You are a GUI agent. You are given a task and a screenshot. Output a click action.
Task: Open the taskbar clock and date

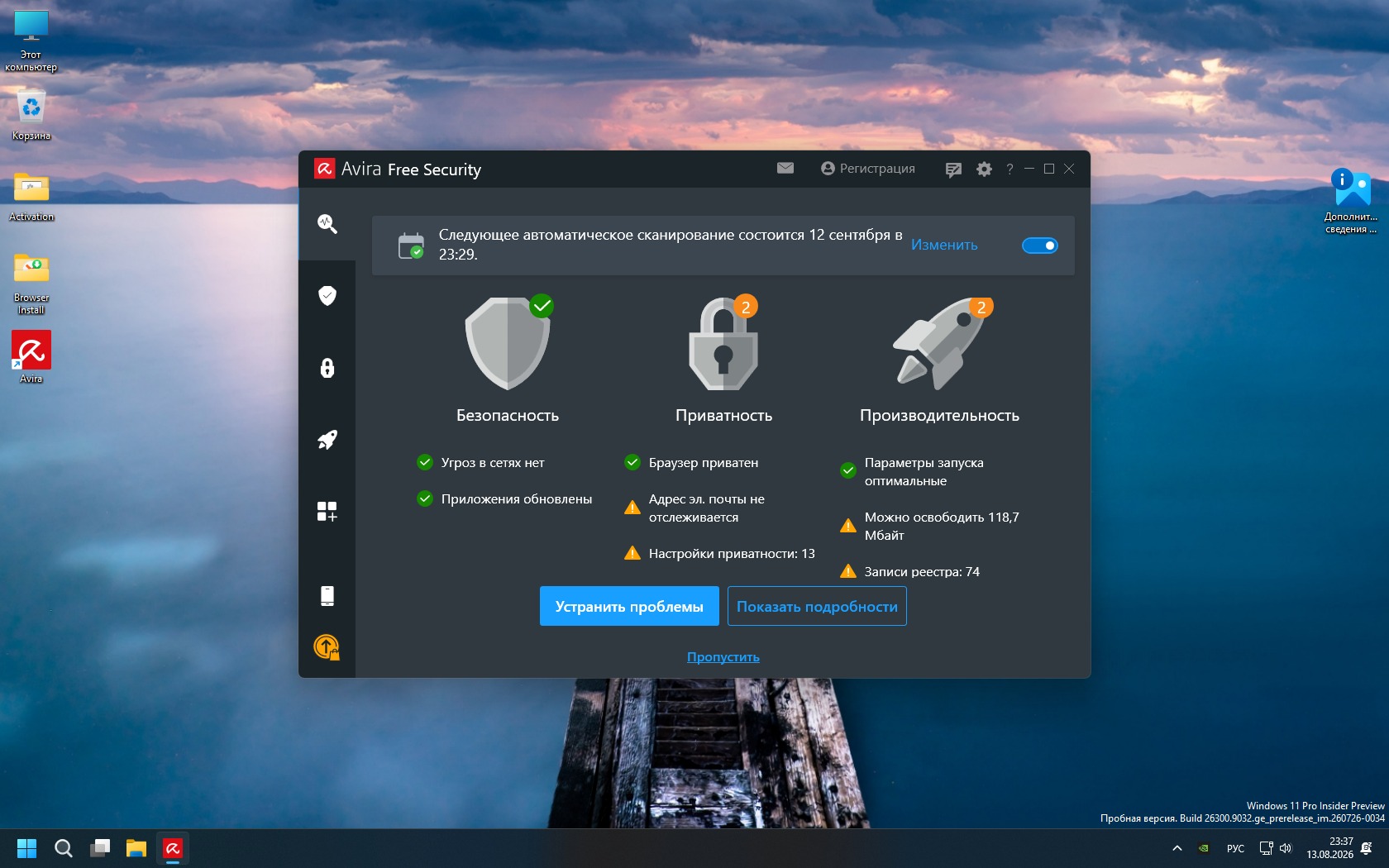click(1329, 848)
